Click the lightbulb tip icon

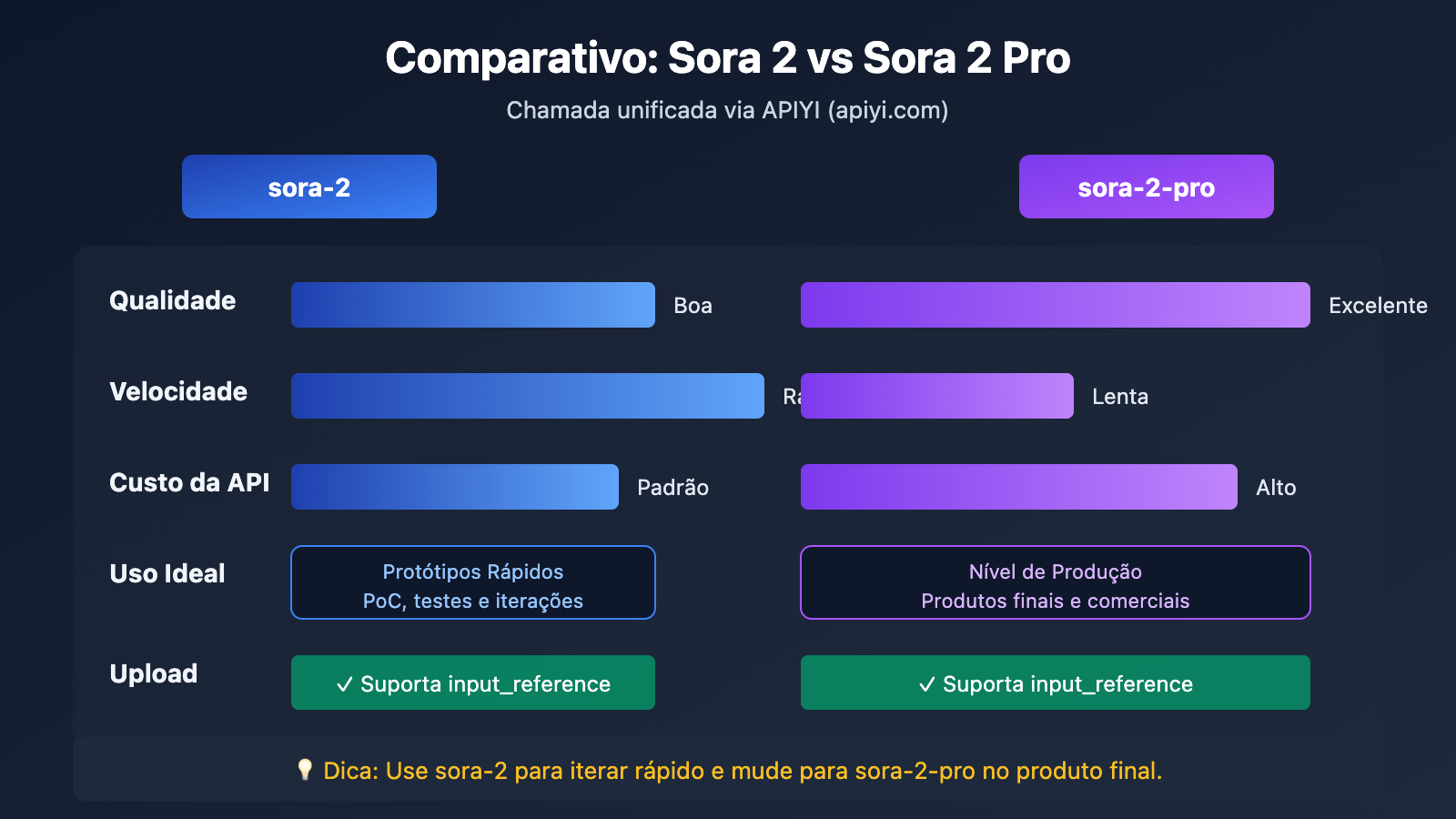pyautogui.click(x=305, y=770)
